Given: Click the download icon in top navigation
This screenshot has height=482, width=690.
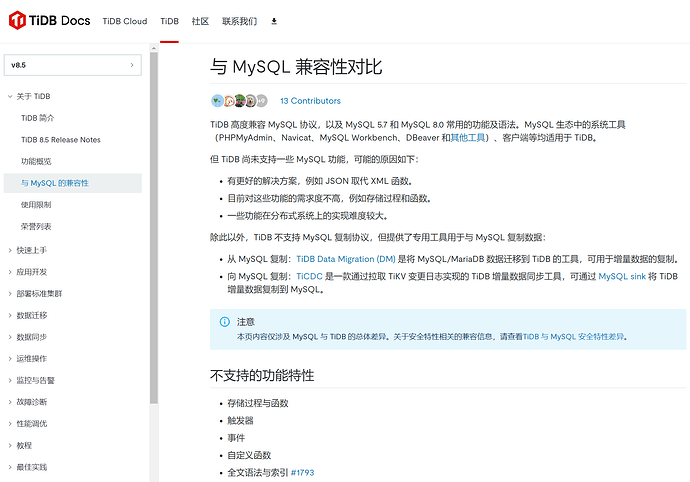Looking at the screenshot, I should pyautogui.click(x=275, y=21).
